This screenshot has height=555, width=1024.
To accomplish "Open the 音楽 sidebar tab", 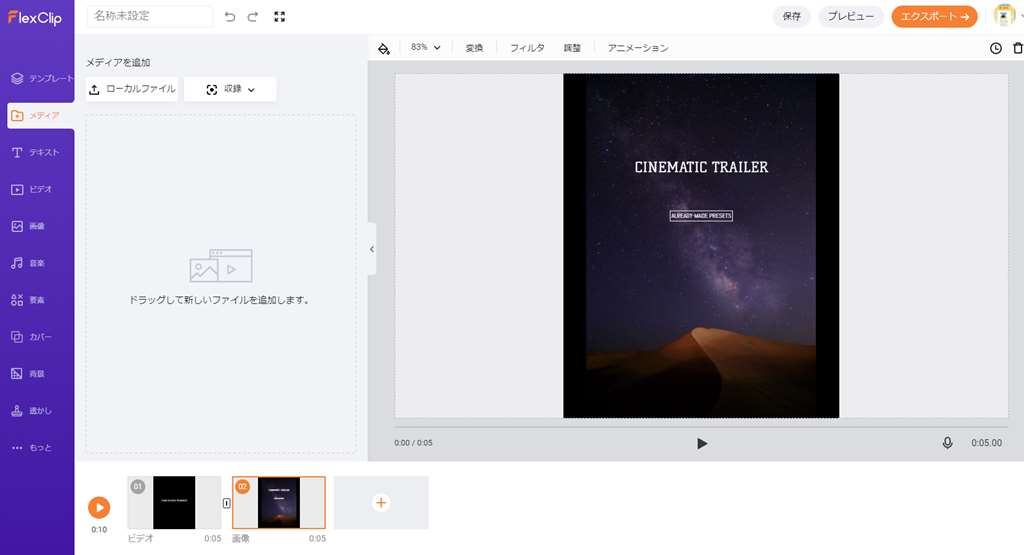I will [x=37, y=263].
